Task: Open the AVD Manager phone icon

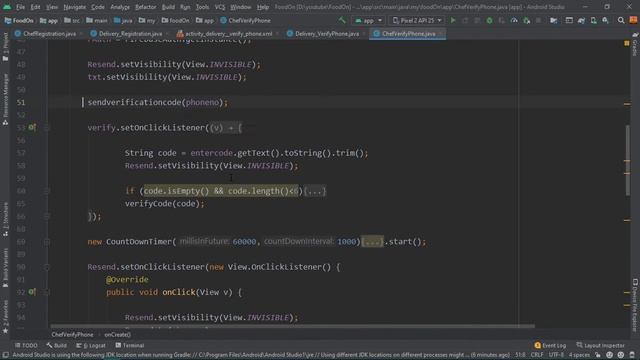Action: (x=594, y=20)
